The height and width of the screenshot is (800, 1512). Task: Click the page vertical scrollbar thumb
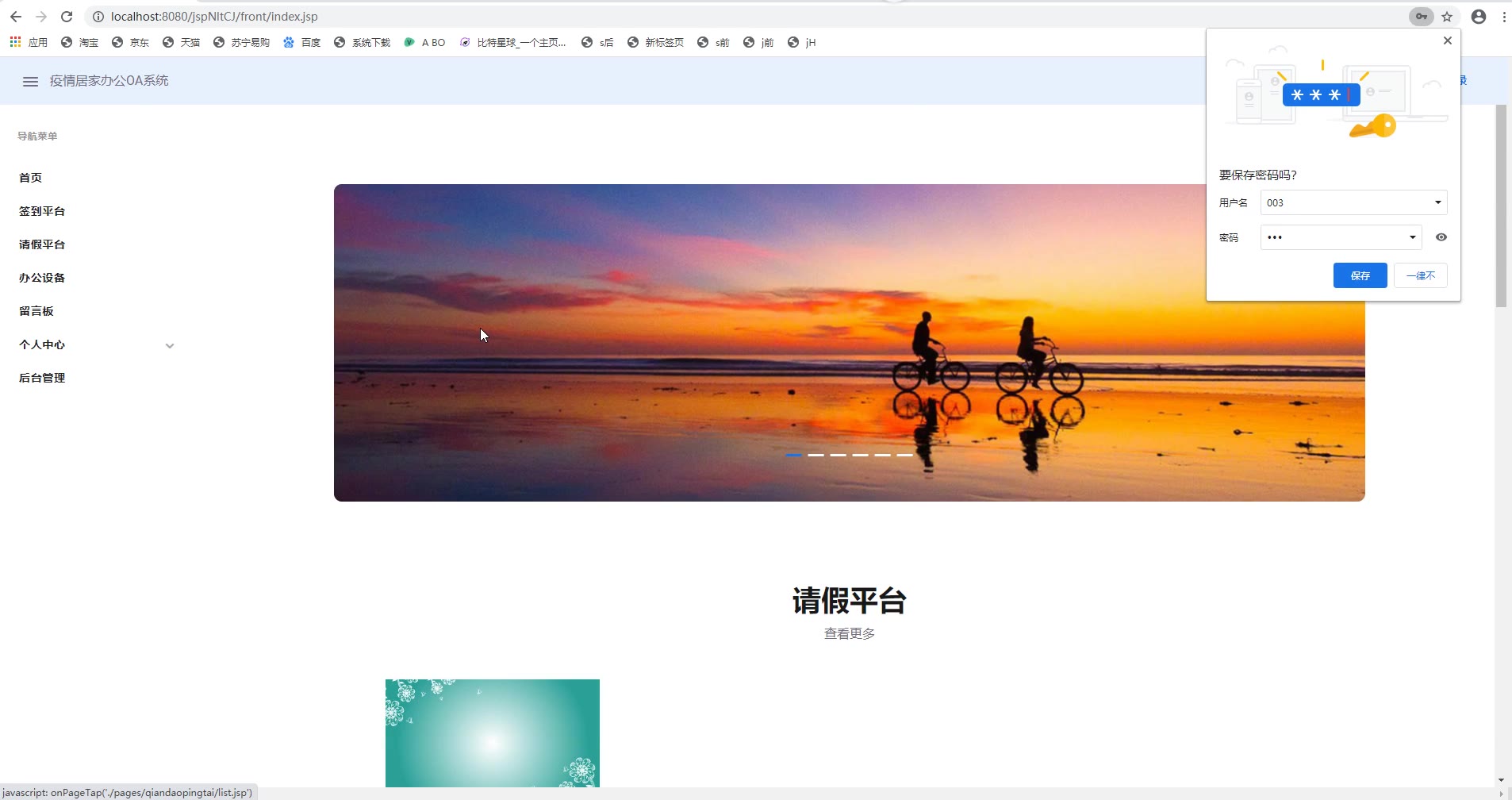pyautogui.click(x=1501, y=206)
